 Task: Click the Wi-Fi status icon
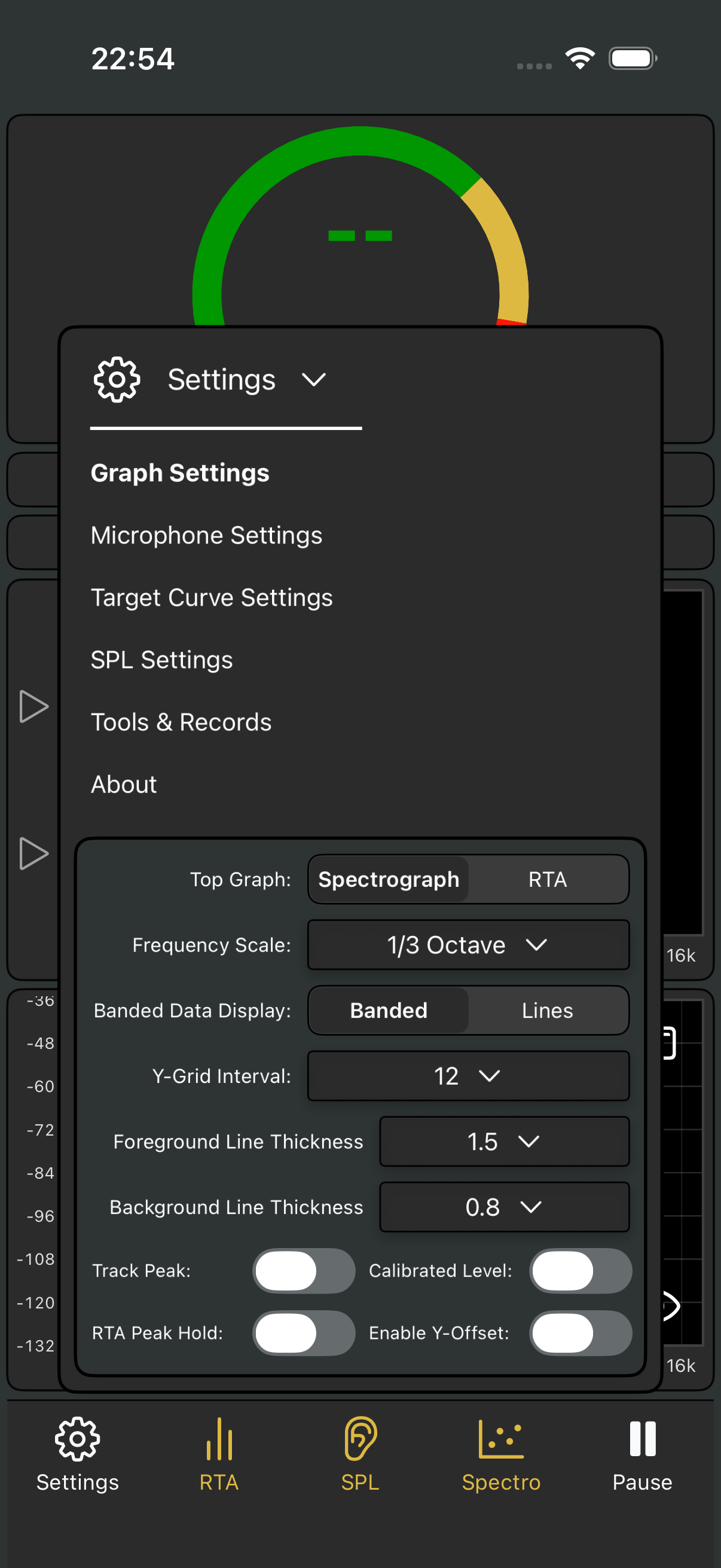pyautogui.click(x=580, y=59)
